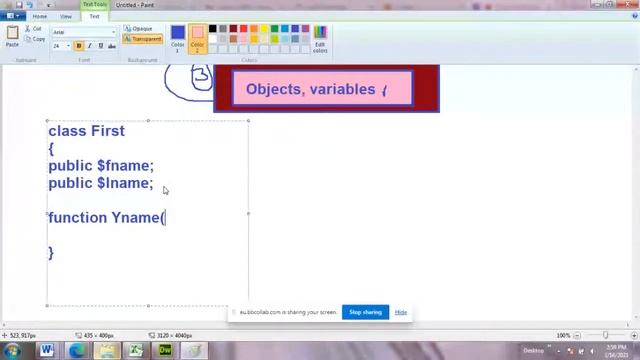The image size is (640, 360).
Task: Open Excel from taskbar
Action: pos(136,350)
